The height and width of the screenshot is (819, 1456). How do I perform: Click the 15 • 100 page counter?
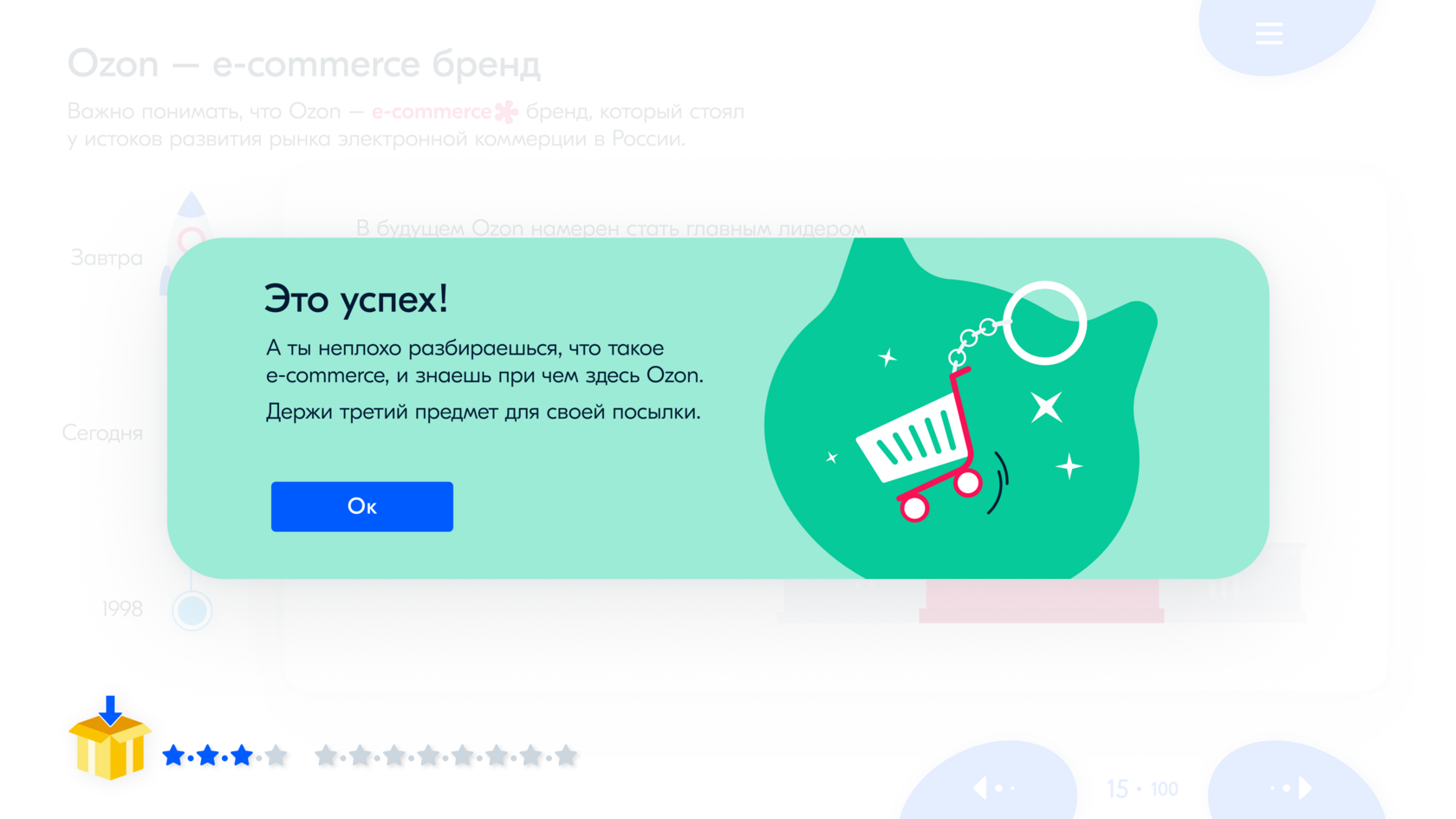tap(1141, 789)
